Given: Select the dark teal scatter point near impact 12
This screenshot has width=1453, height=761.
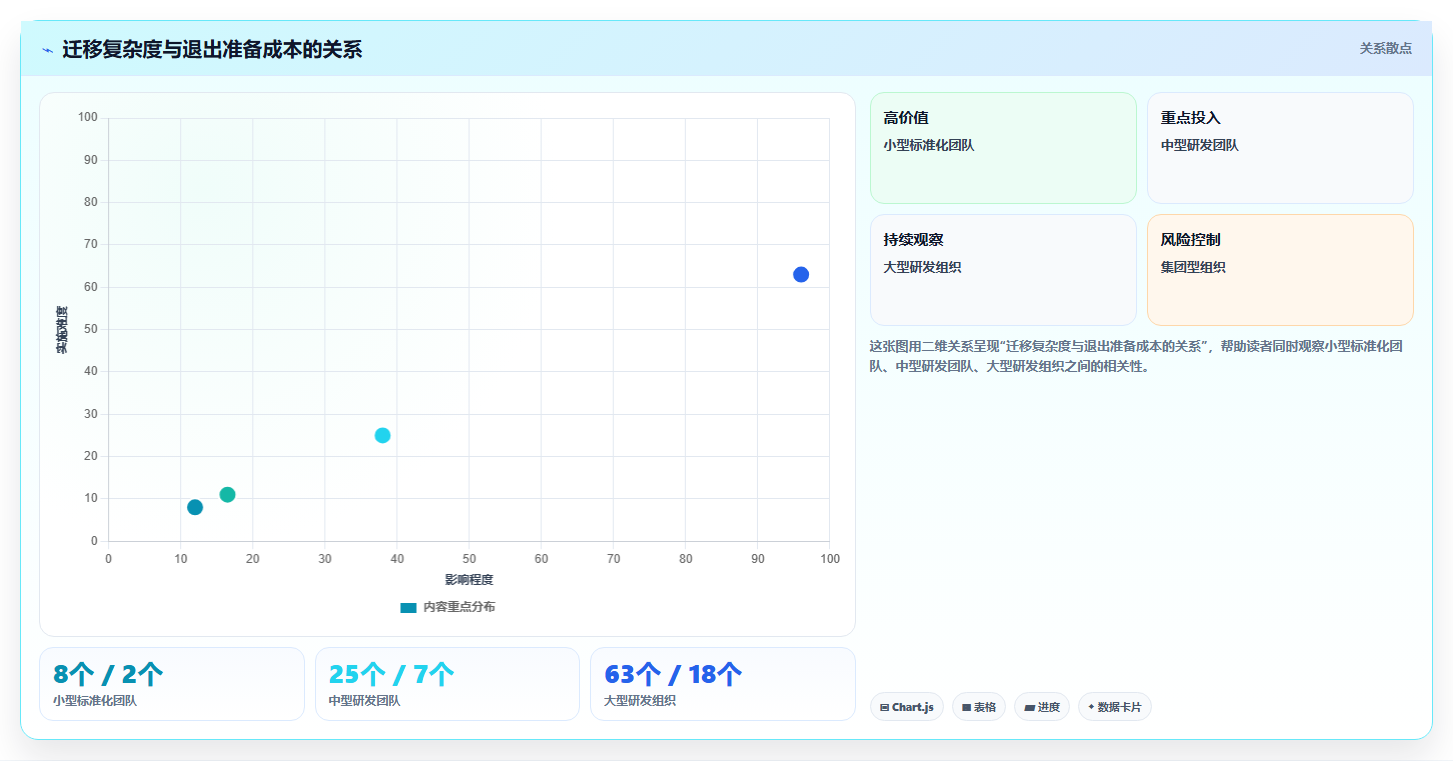Looking at the screenshot, I should tap(195, 507).
